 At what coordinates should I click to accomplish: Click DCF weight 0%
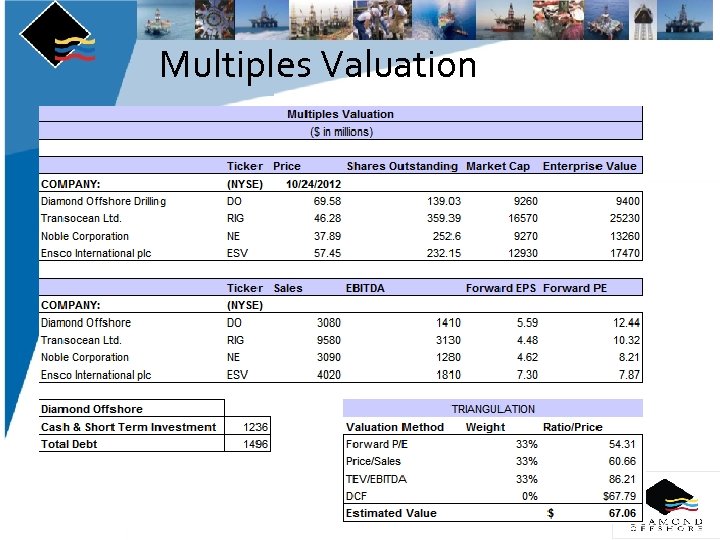(529, 496)
